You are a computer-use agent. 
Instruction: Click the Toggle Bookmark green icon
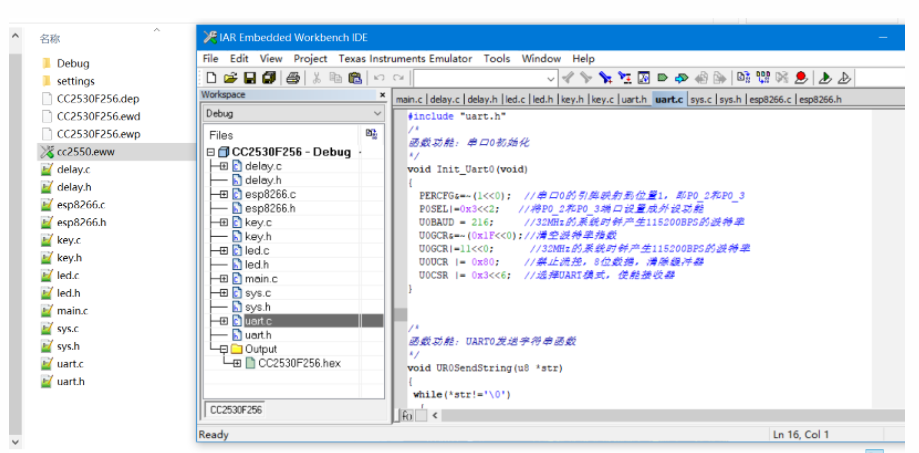point(662,77)
